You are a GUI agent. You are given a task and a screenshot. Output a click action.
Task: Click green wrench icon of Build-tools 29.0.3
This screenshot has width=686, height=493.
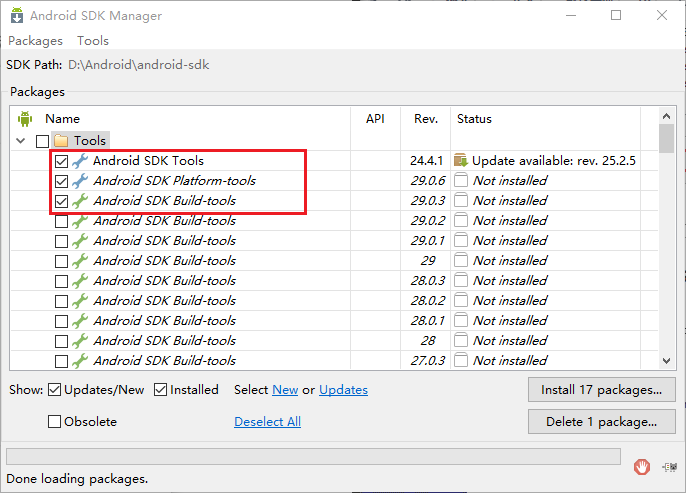click(x=80, y=201)
